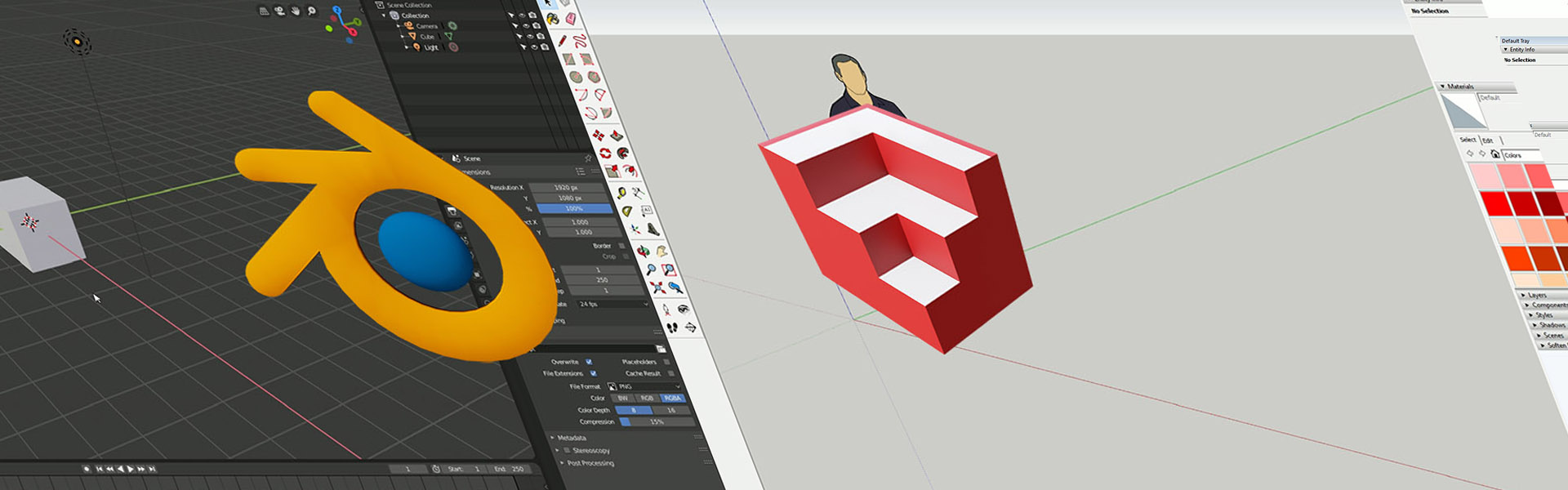The image size is (1568, 490).
Task: Enable the Stereoscopy checkbox in Blender
Action: click(566, 450)
